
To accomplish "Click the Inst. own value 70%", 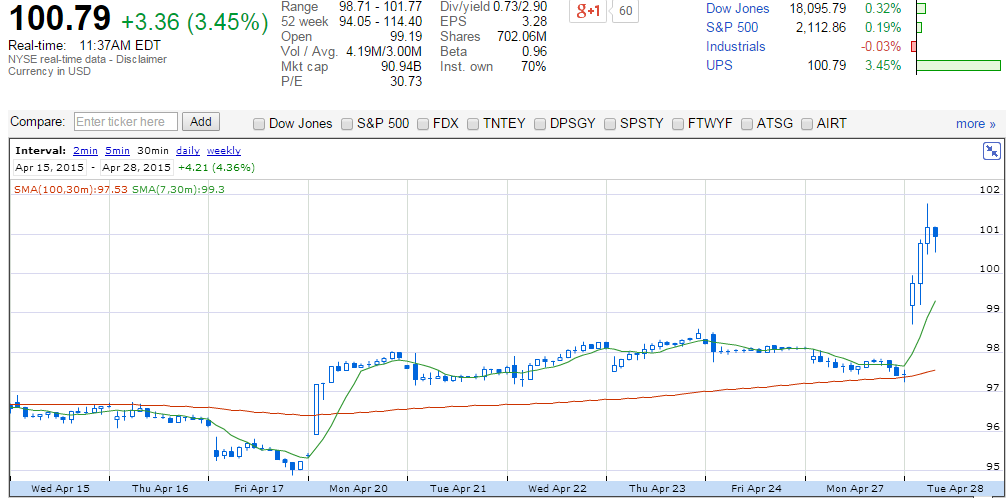I will point(534,66).
